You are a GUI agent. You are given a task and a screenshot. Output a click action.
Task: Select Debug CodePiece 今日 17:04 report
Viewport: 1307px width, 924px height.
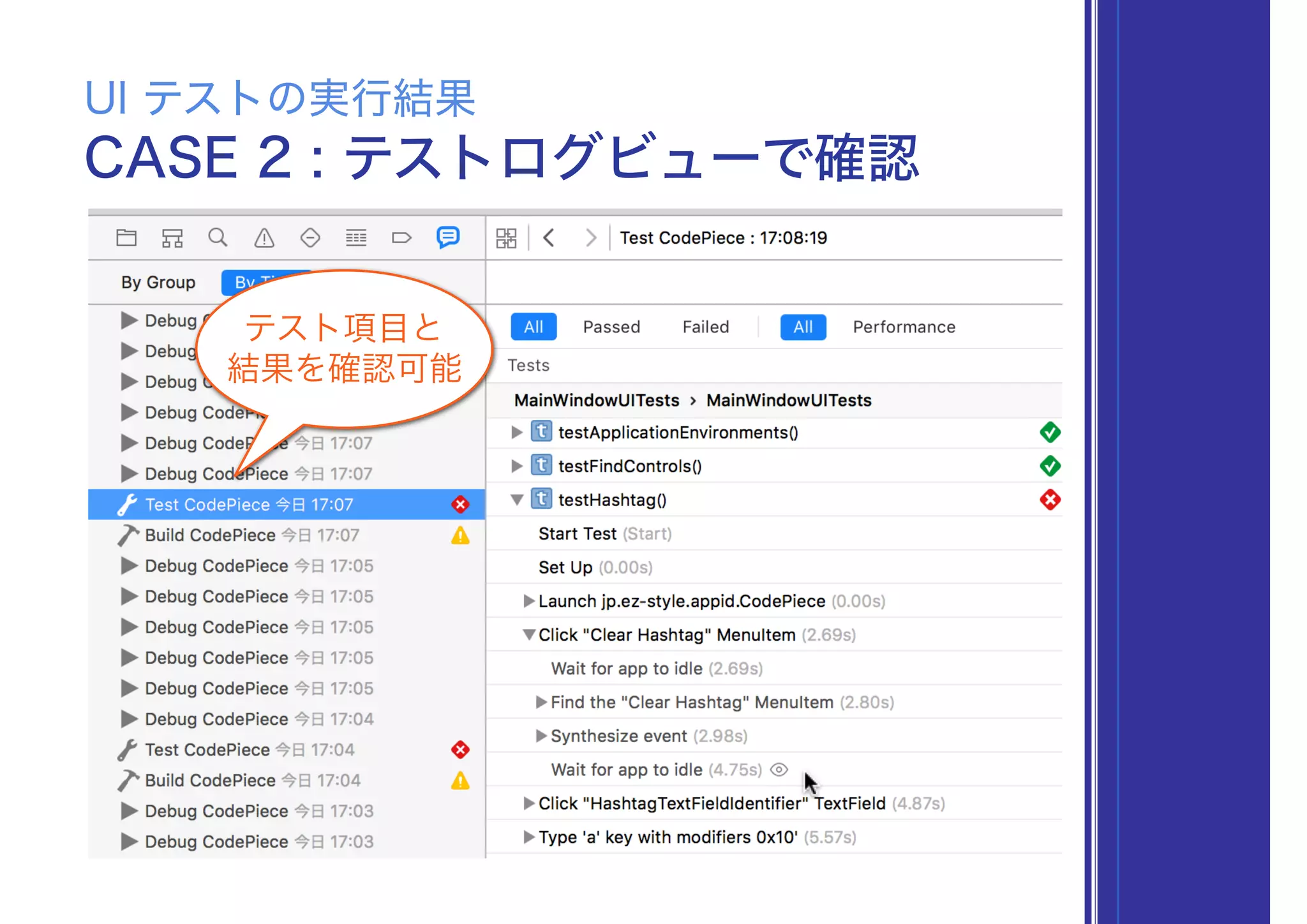pos(287,719)
